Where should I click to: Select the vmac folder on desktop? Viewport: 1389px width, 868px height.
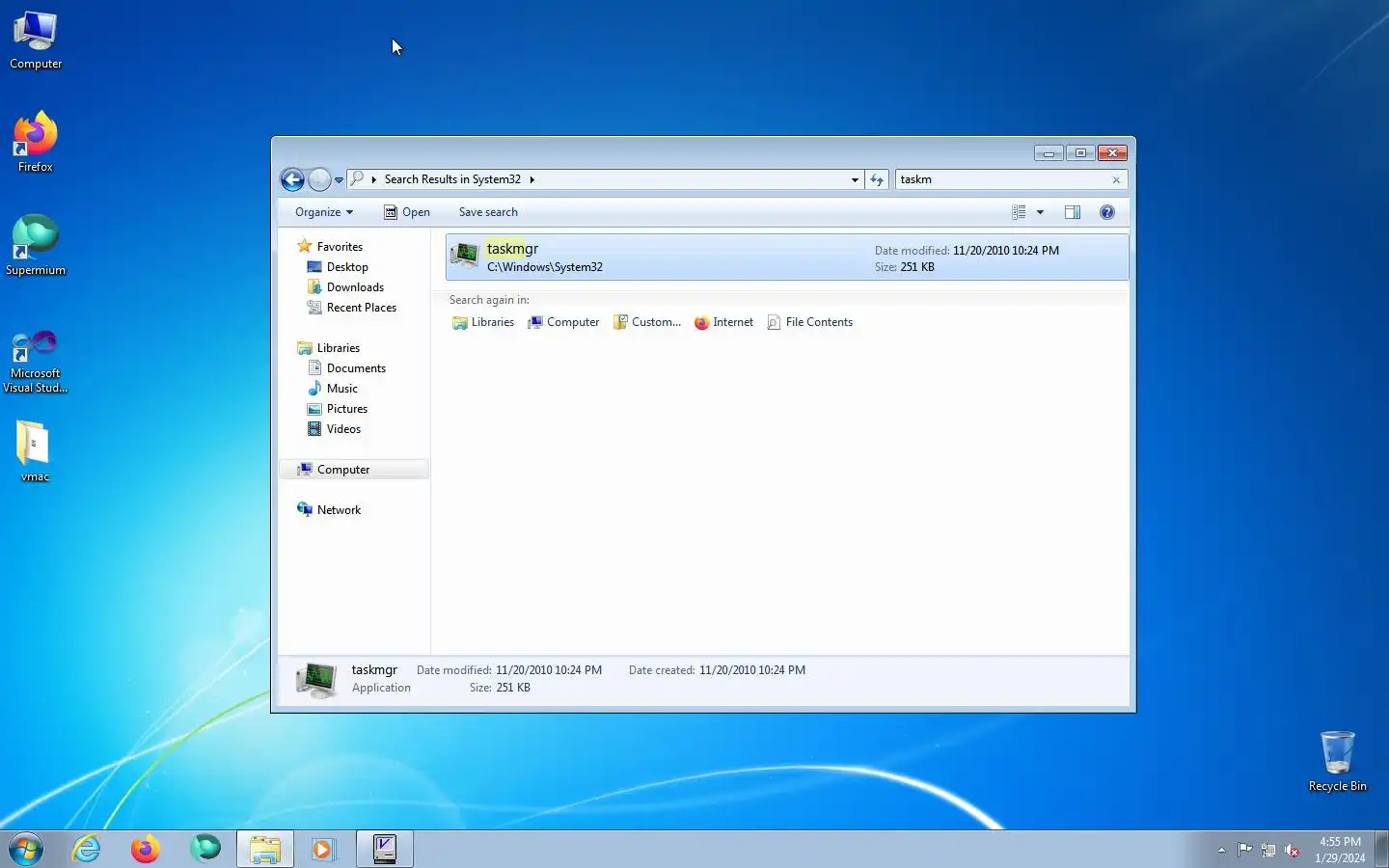pyautogui.click(x=35, y=451)
